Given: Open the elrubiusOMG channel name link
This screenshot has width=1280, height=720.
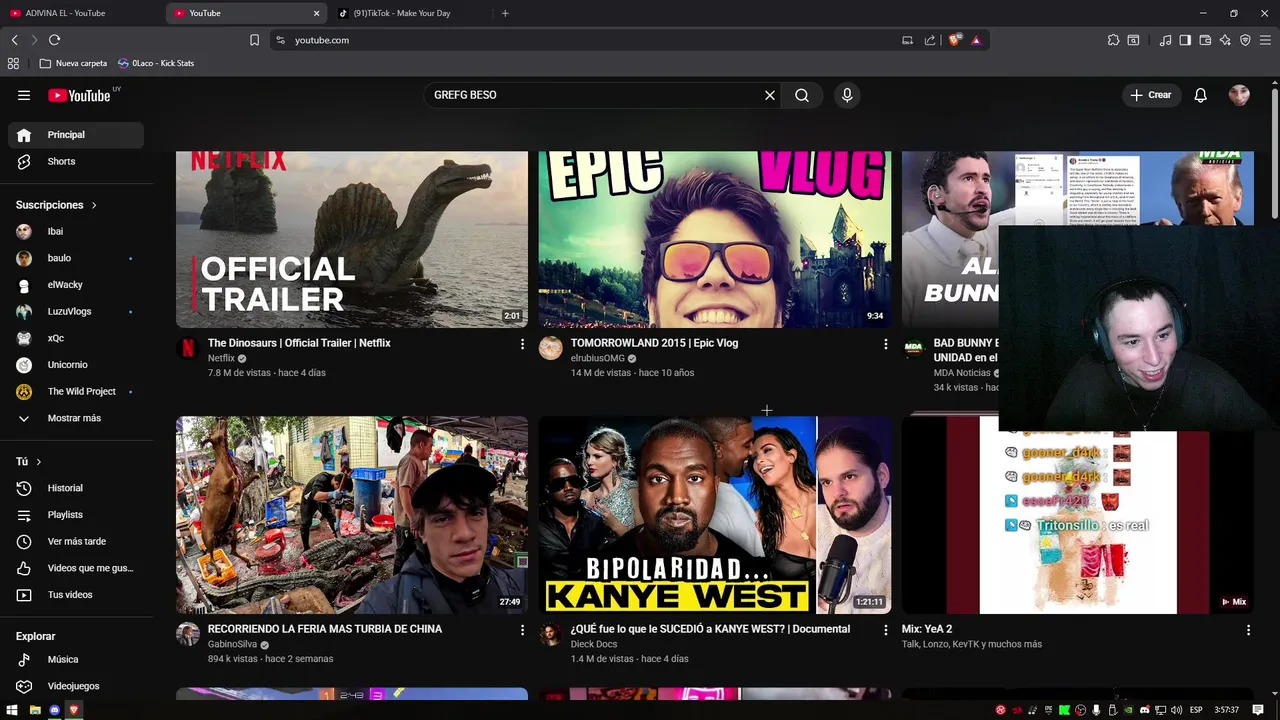Looking at the screenshot, I should click(597, 358).
